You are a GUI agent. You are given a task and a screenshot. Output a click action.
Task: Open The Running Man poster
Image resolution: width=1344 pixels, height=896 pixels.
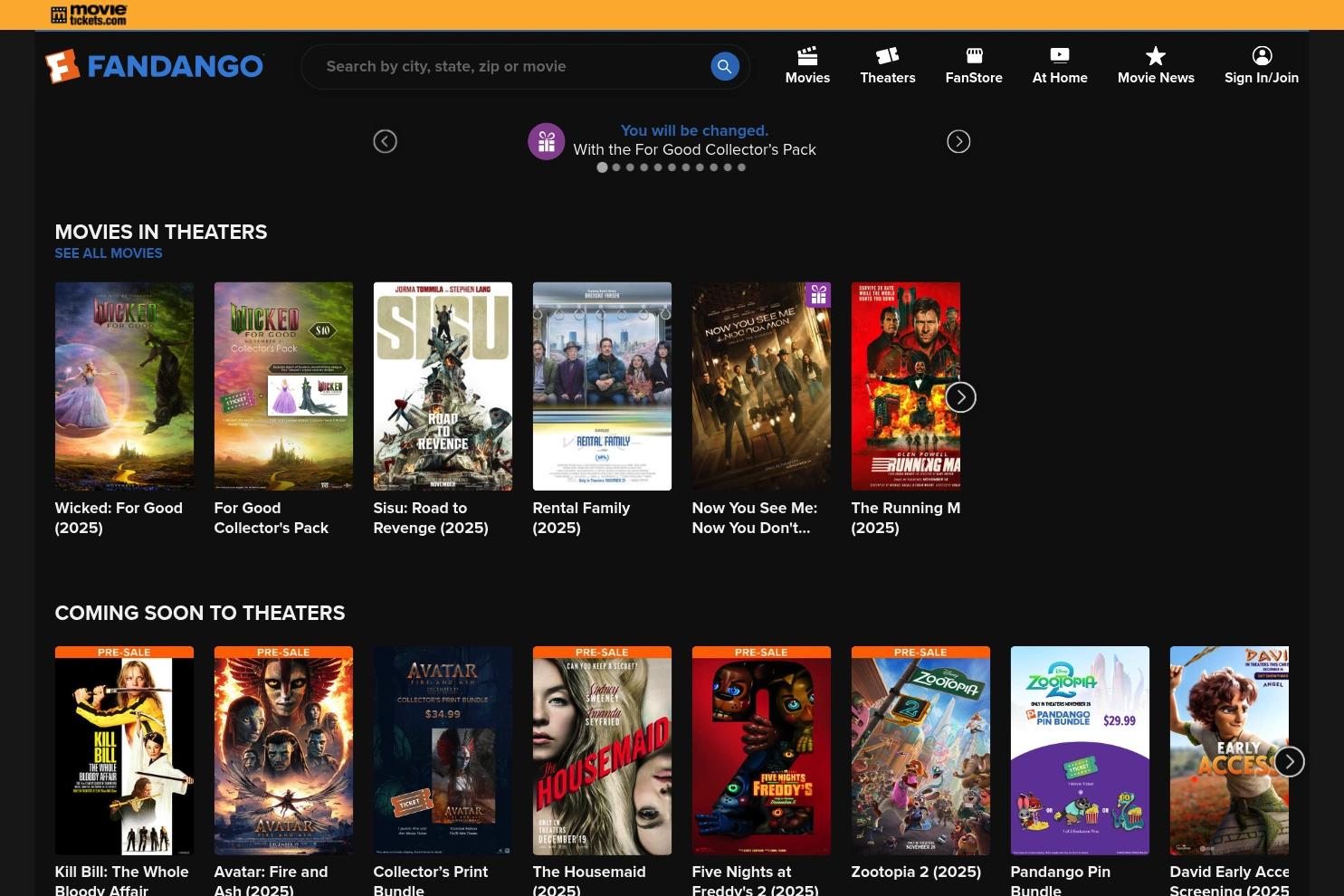coord(905,386)
